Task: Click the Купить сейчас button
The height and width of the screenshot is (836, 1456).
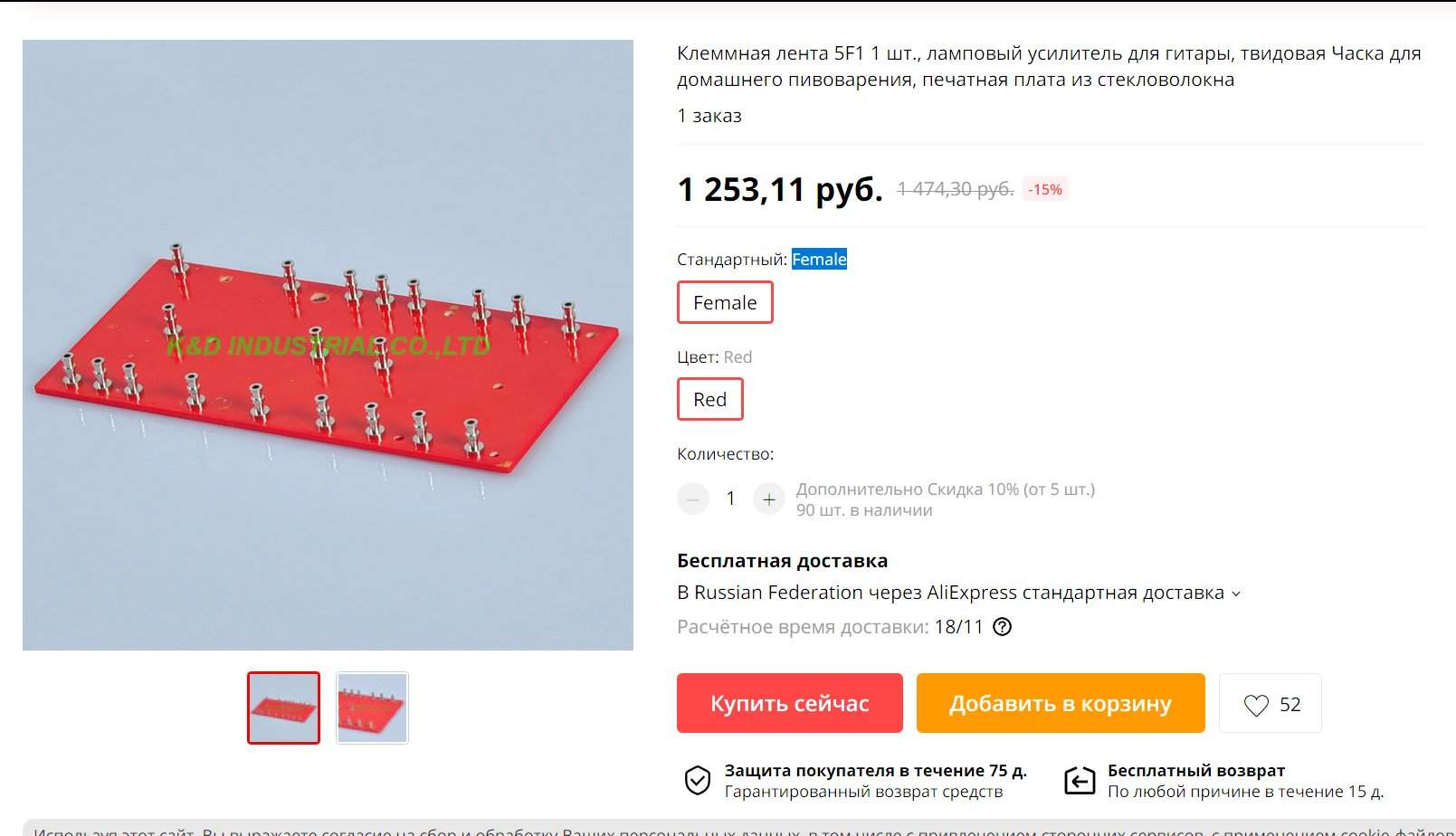Action: click(790, 703)
